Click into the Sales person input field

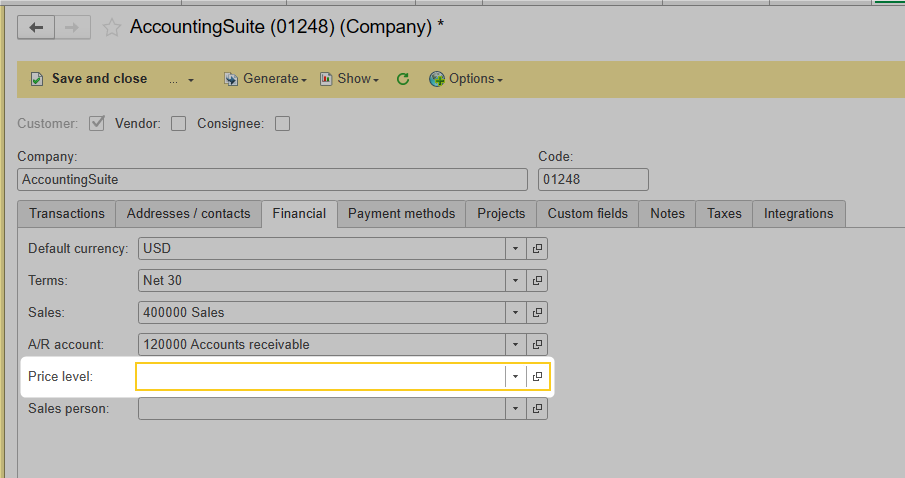pos(321,409)
